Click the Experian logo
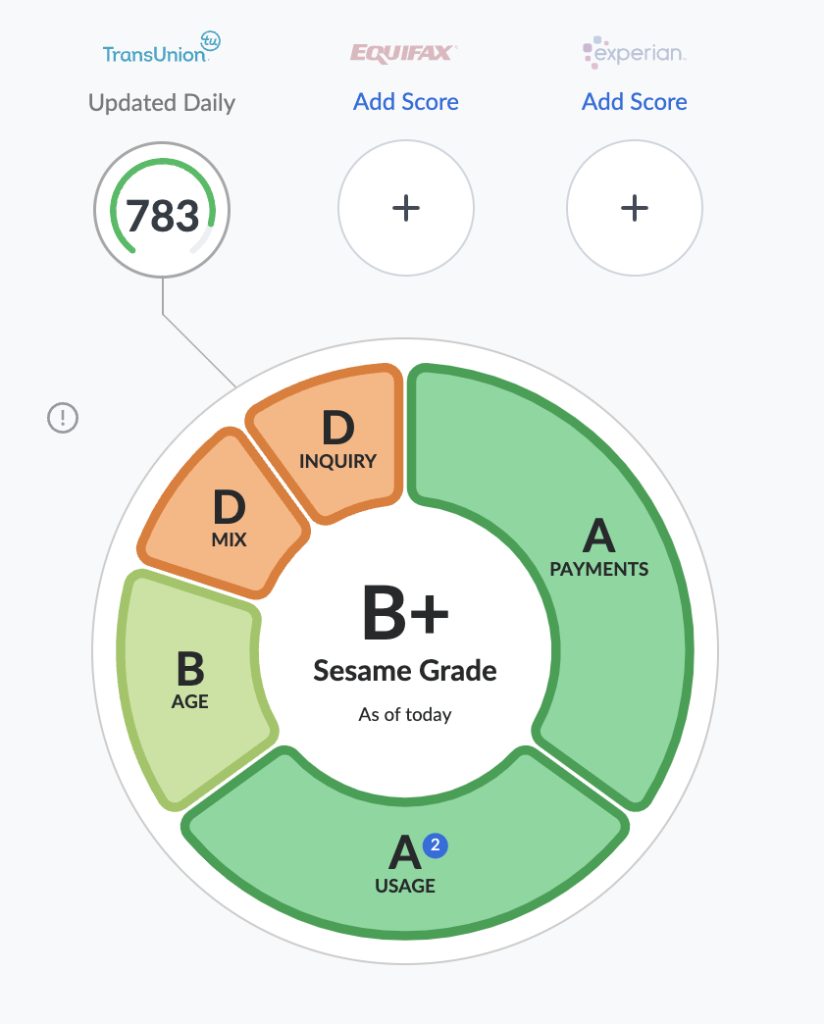The height and width of the screenshot is (1024, 824). [x=634, y=52]
